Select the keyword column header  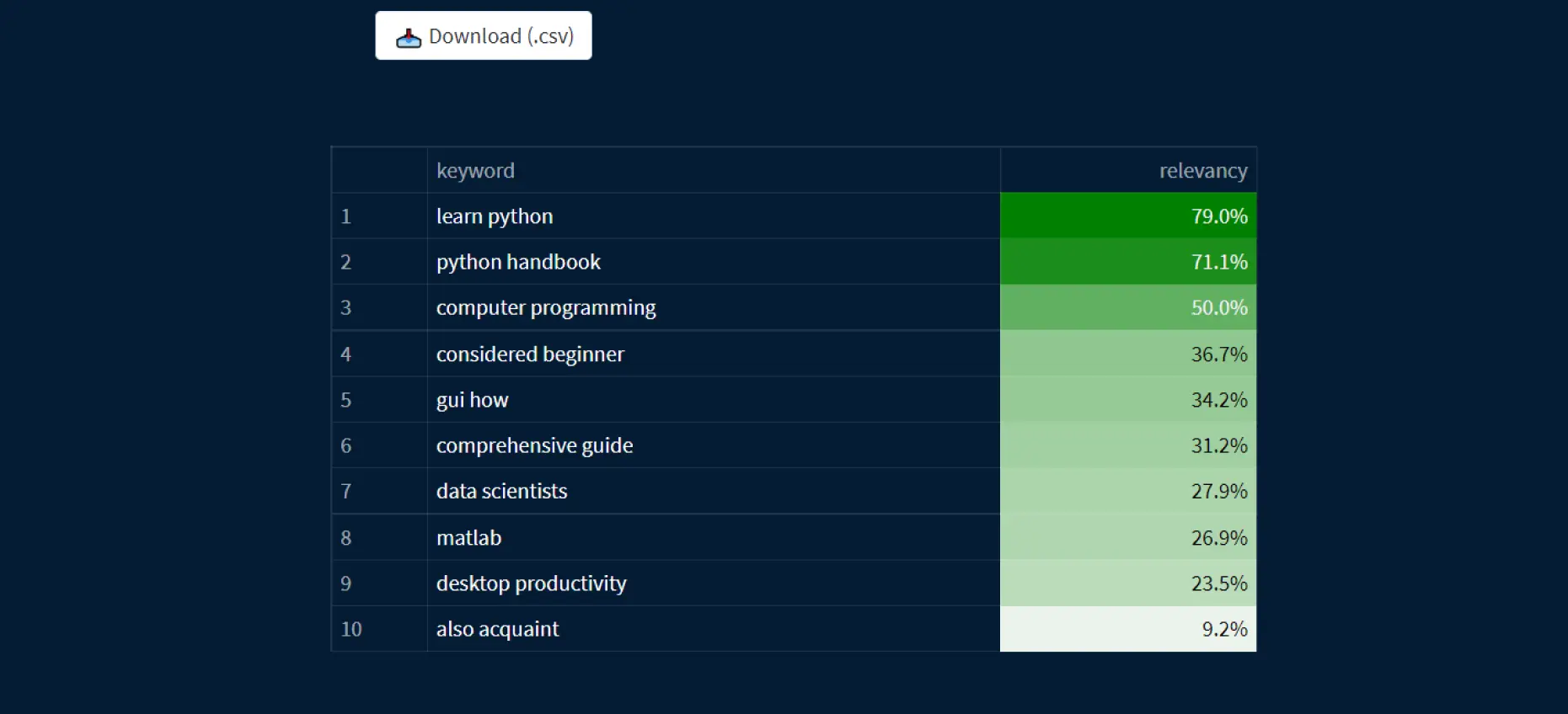tap(714, 171)
